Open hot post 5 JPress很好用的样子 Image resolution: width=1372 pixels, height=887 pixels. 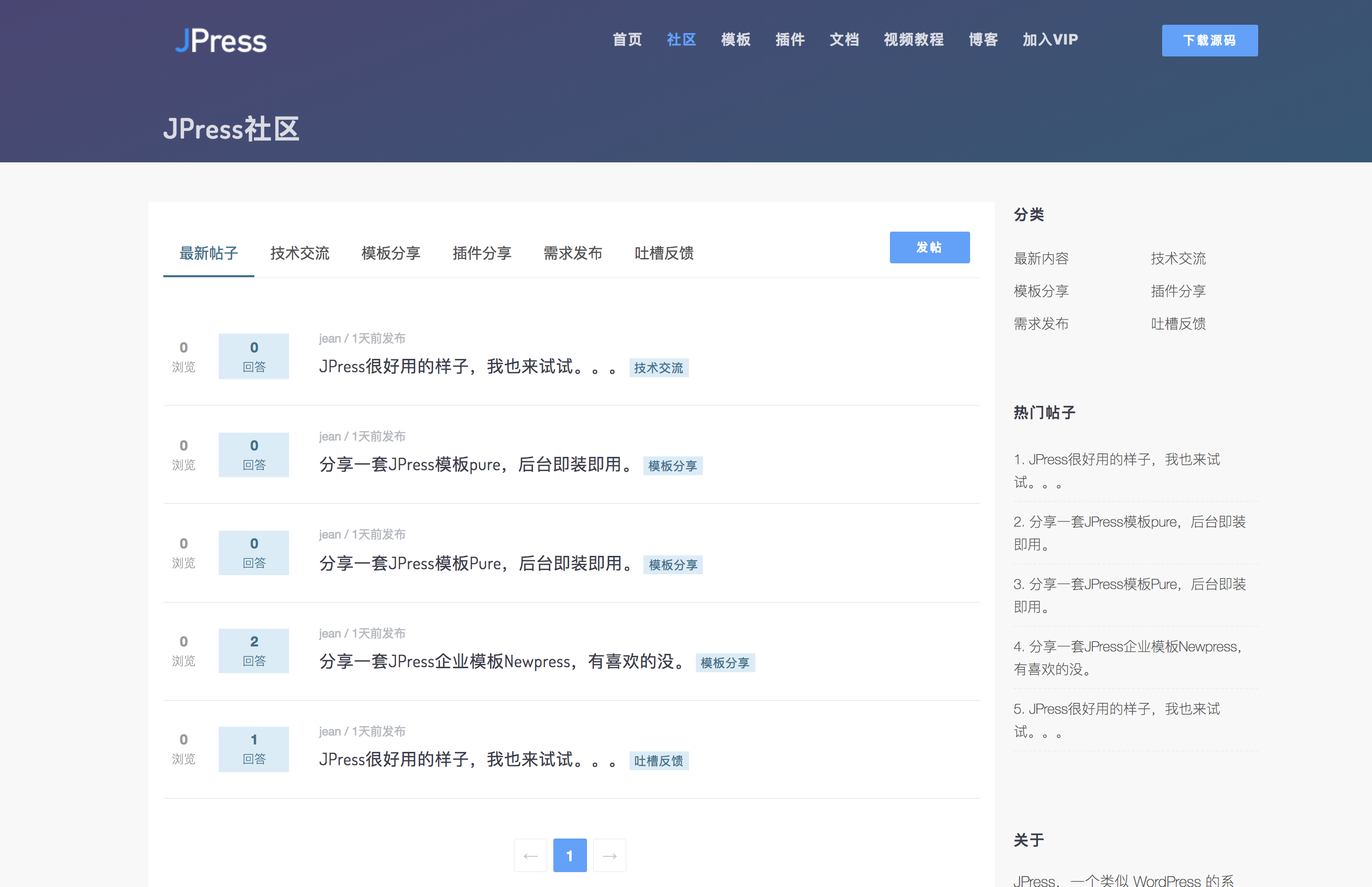(x=1117, y=720)
